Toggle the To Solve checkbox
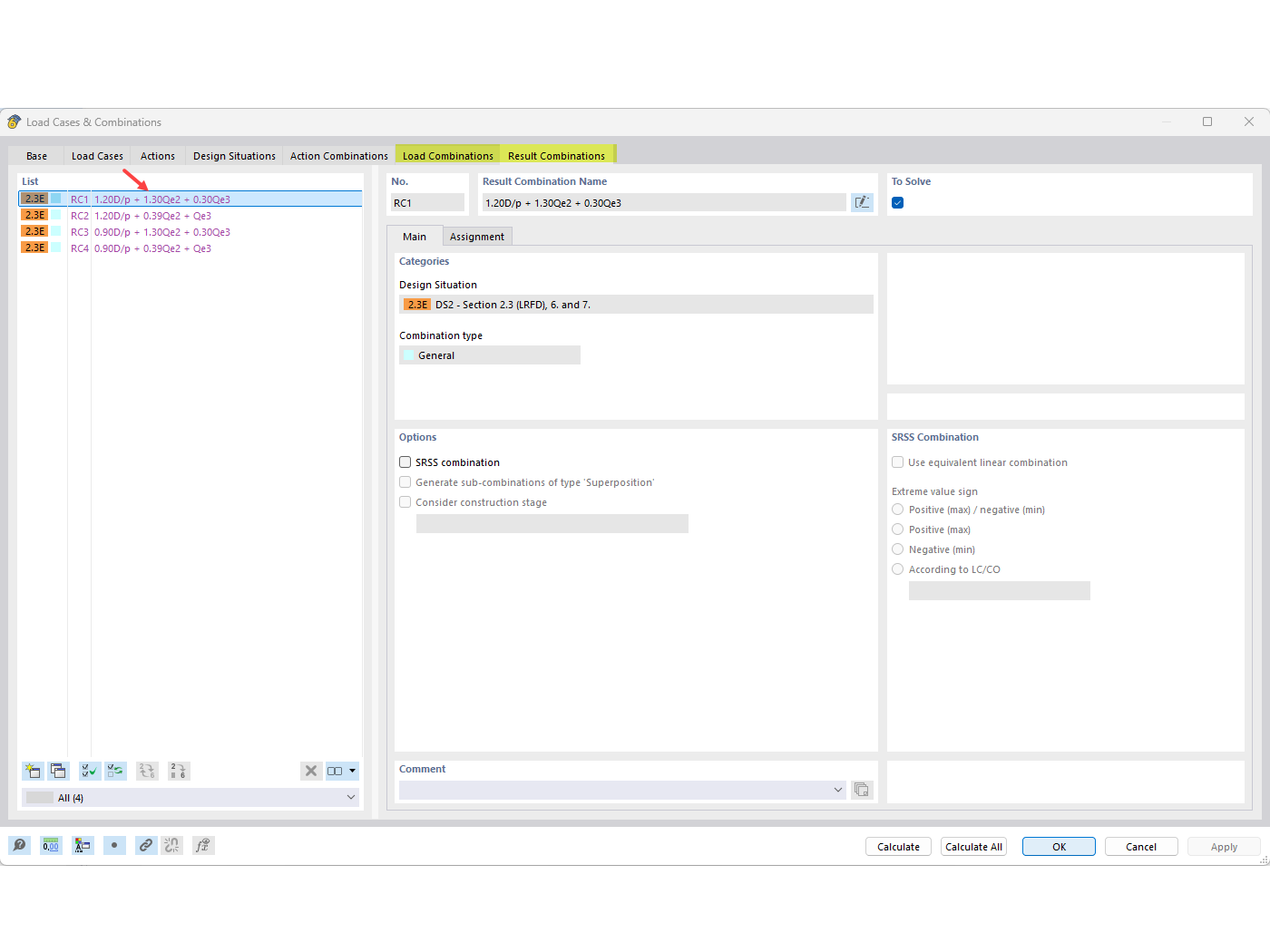Screen dimensions: 1270x952 click(x=898, y=203)
